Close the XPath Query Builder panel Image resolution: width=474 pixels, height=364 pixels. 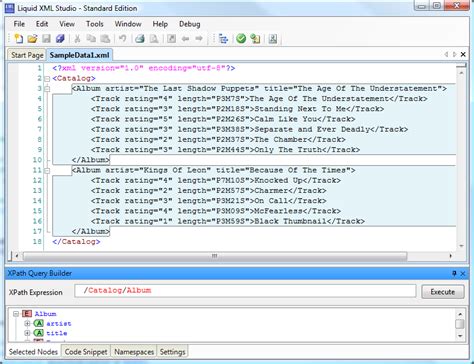coord(463,273)
